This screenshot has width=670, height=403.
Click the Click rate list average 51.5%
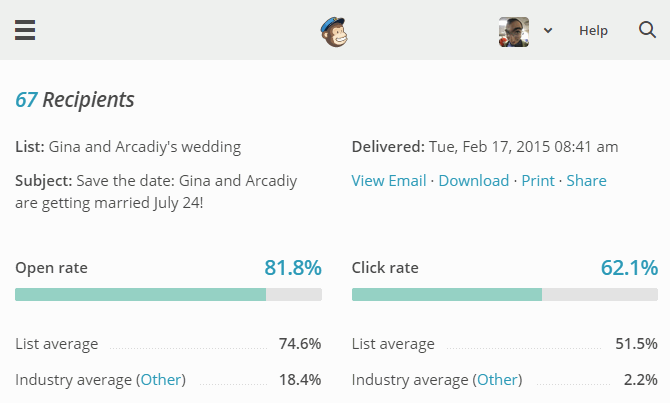coord(636,344)
